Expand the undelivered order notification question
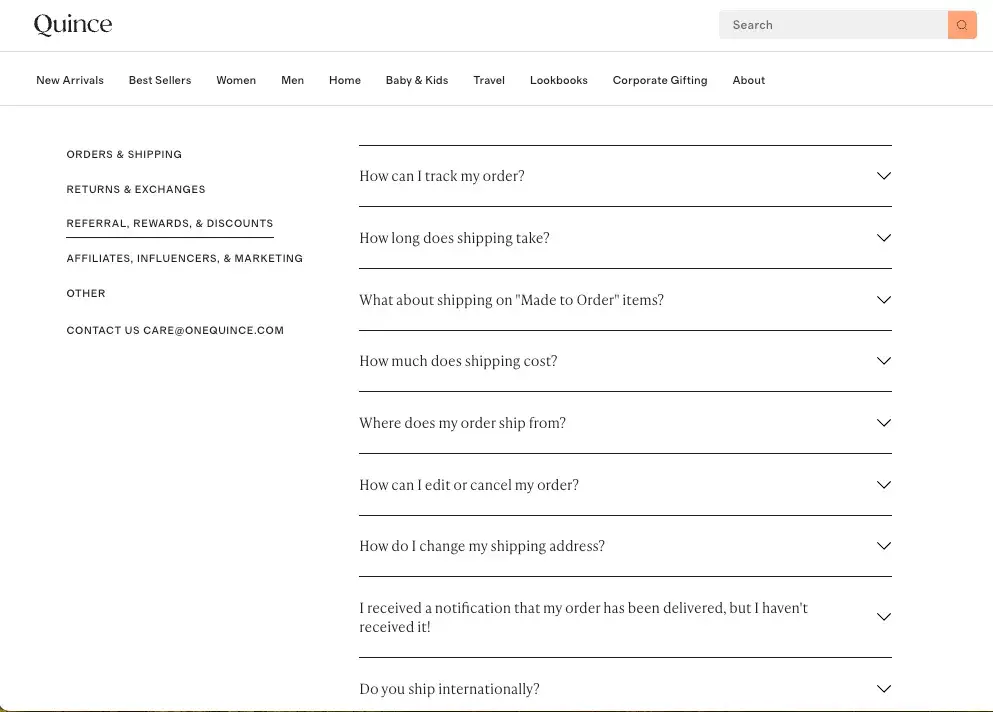The height and width of the screenshot is (712, 993). tap(625, 617)
